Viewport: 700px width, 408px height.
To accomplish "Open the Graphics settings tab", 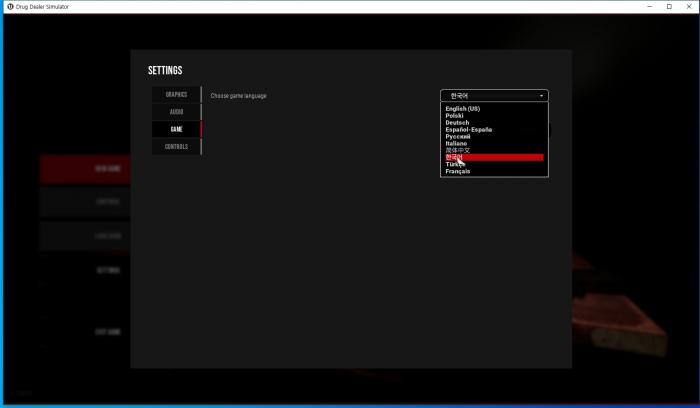I will [176, 94].
